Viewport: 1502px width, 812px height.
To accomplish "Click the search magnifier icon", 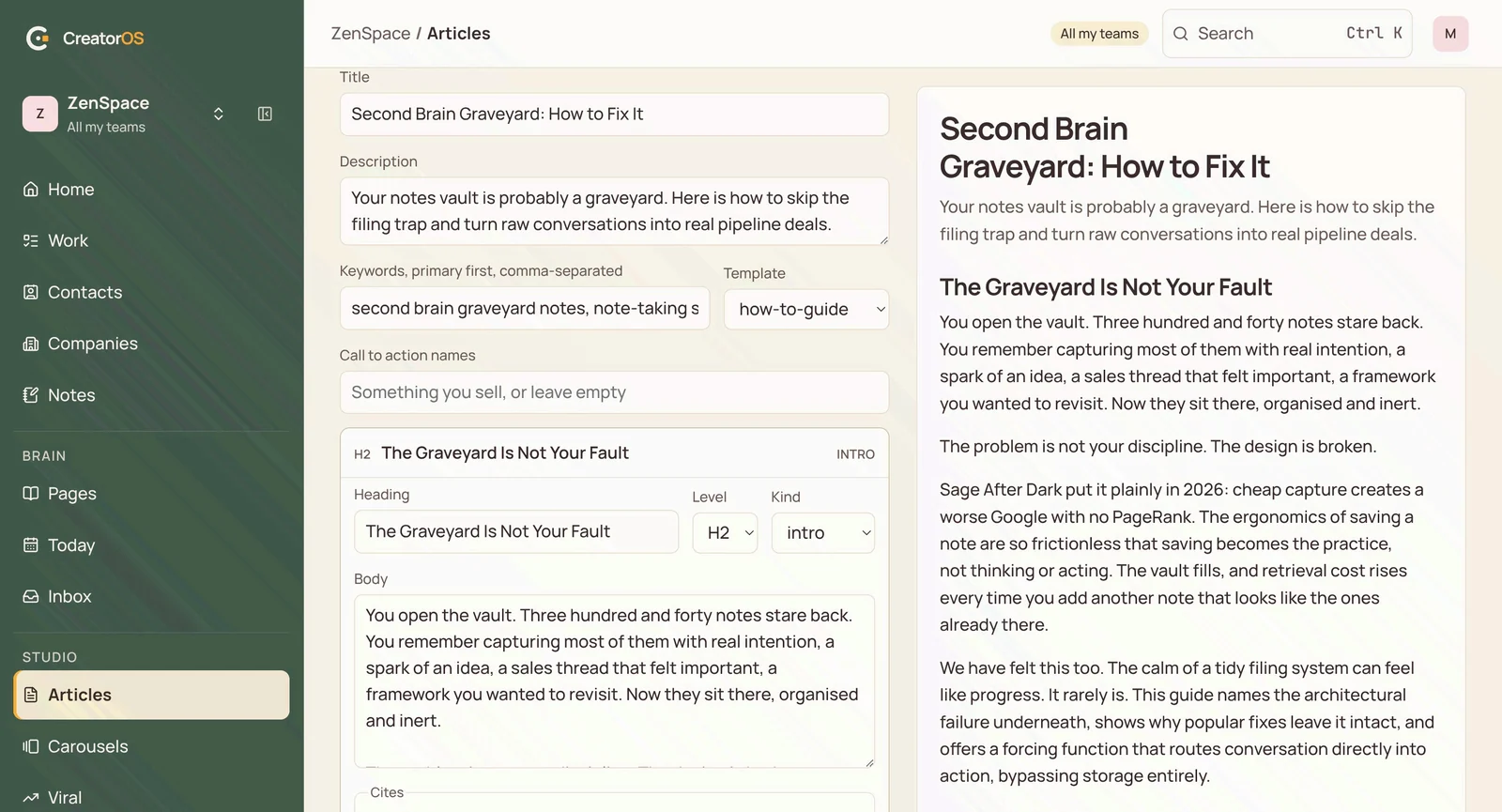I will (1180, 34).
